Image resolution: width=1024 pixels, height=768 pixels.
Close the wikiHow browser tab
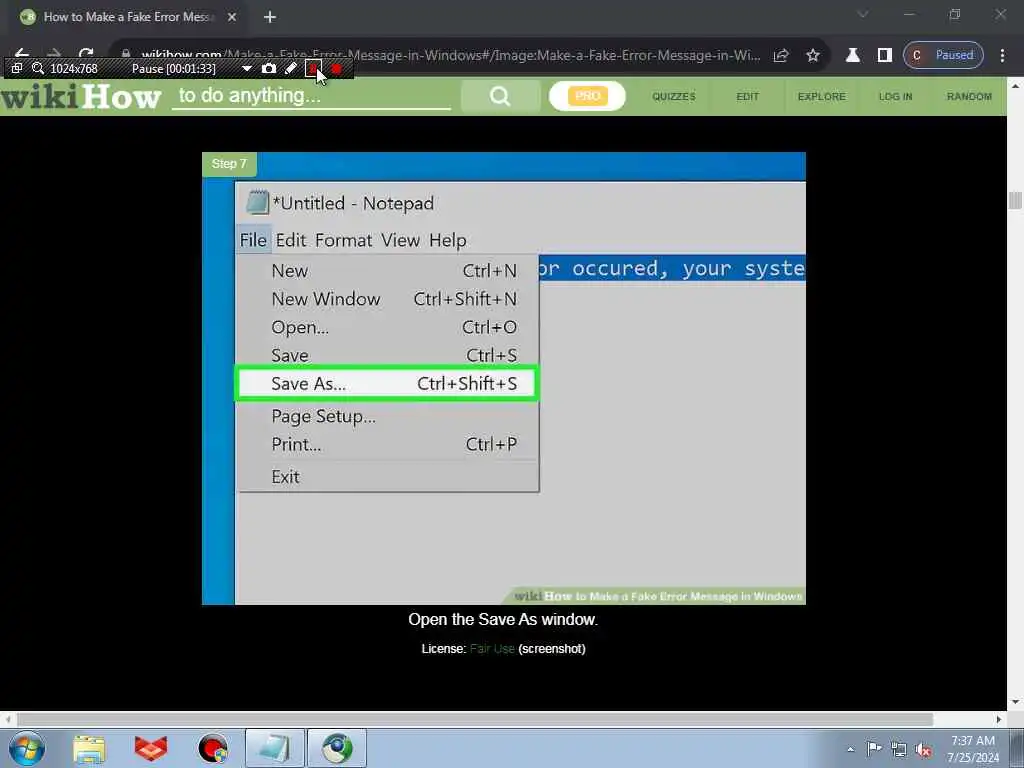[232, 17]
